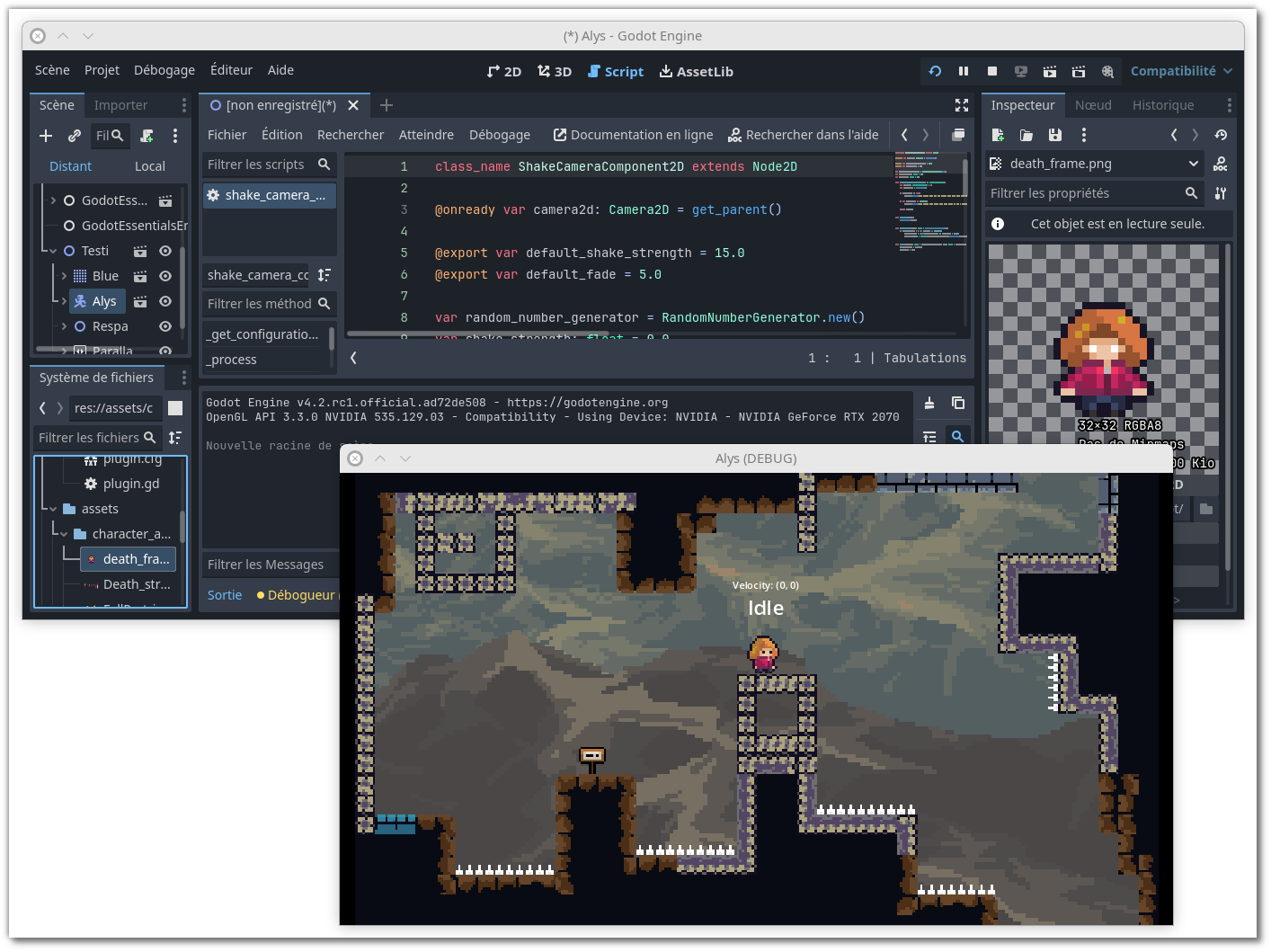Open the death_frame.png resource dropdown
This screenshot has width=1271, height=952.
point(1194,164)
